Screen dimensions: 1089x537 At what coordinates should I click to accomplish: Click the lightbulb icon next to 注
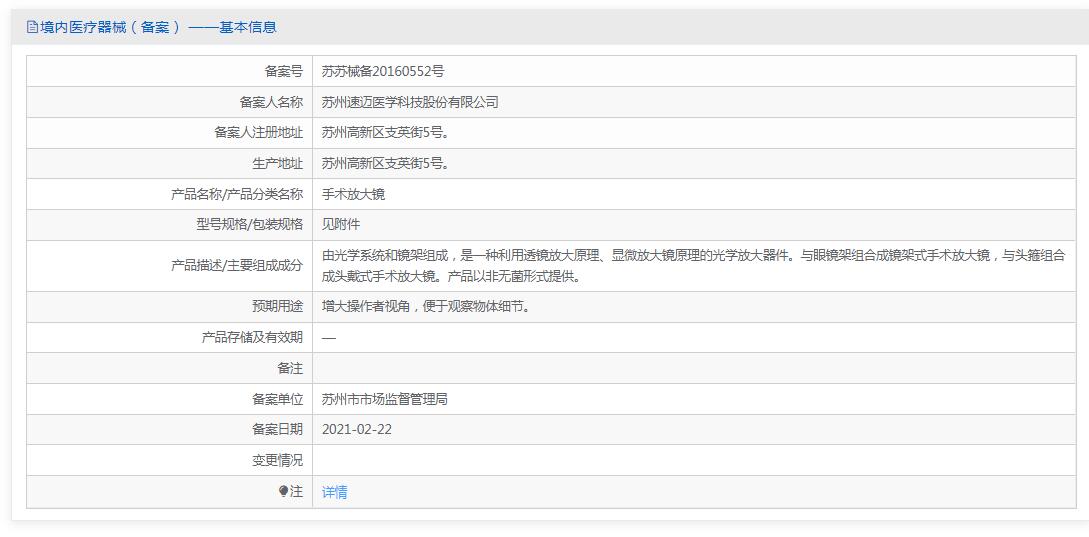point(283,491)
